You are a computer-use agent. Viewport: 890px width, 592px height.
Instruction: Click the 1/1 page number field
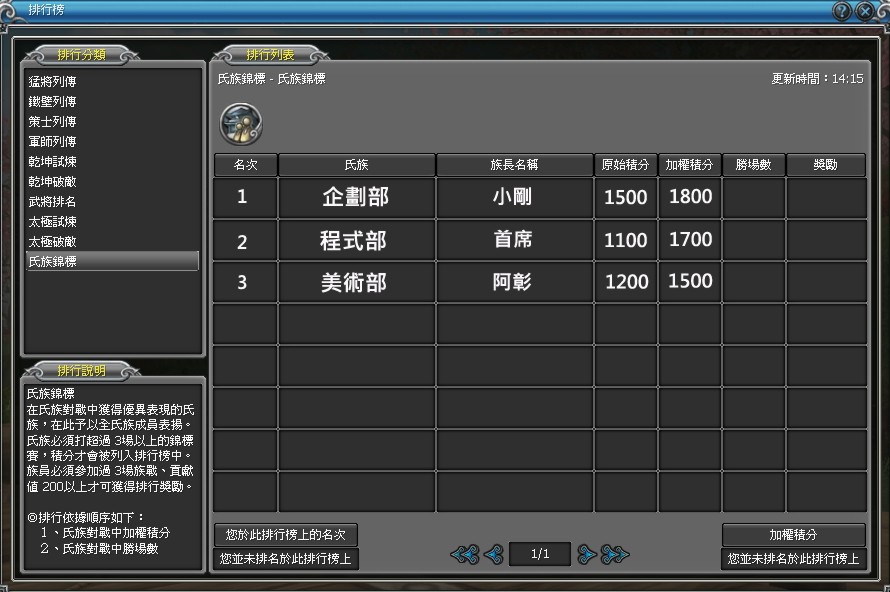(540, 554)
